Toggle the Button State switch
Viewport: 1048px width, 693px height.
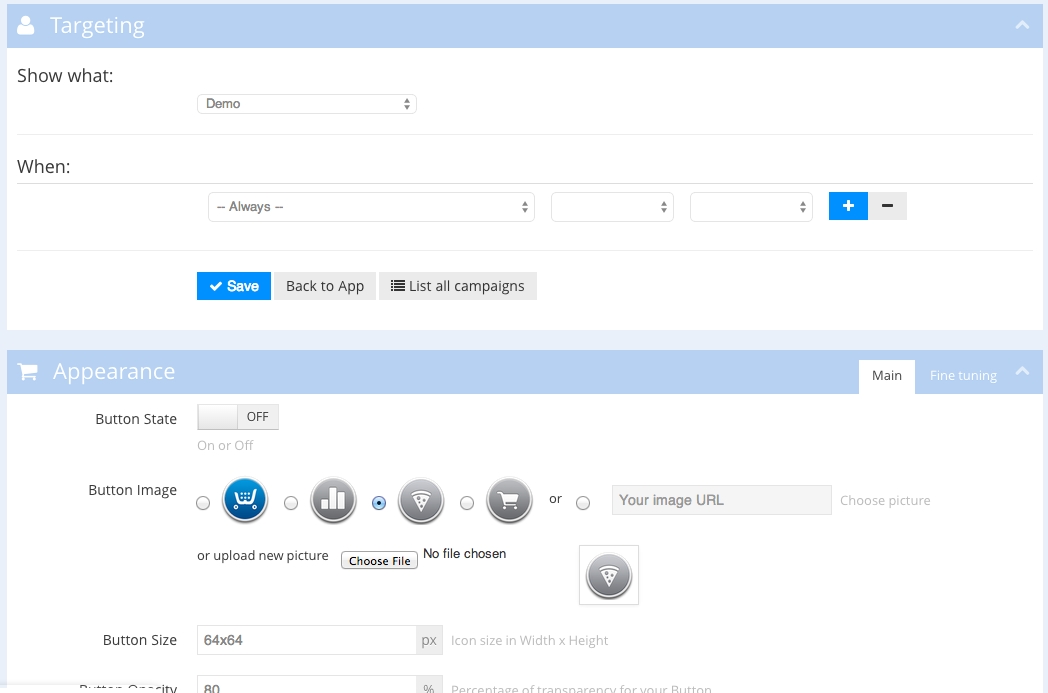point(238,417)
